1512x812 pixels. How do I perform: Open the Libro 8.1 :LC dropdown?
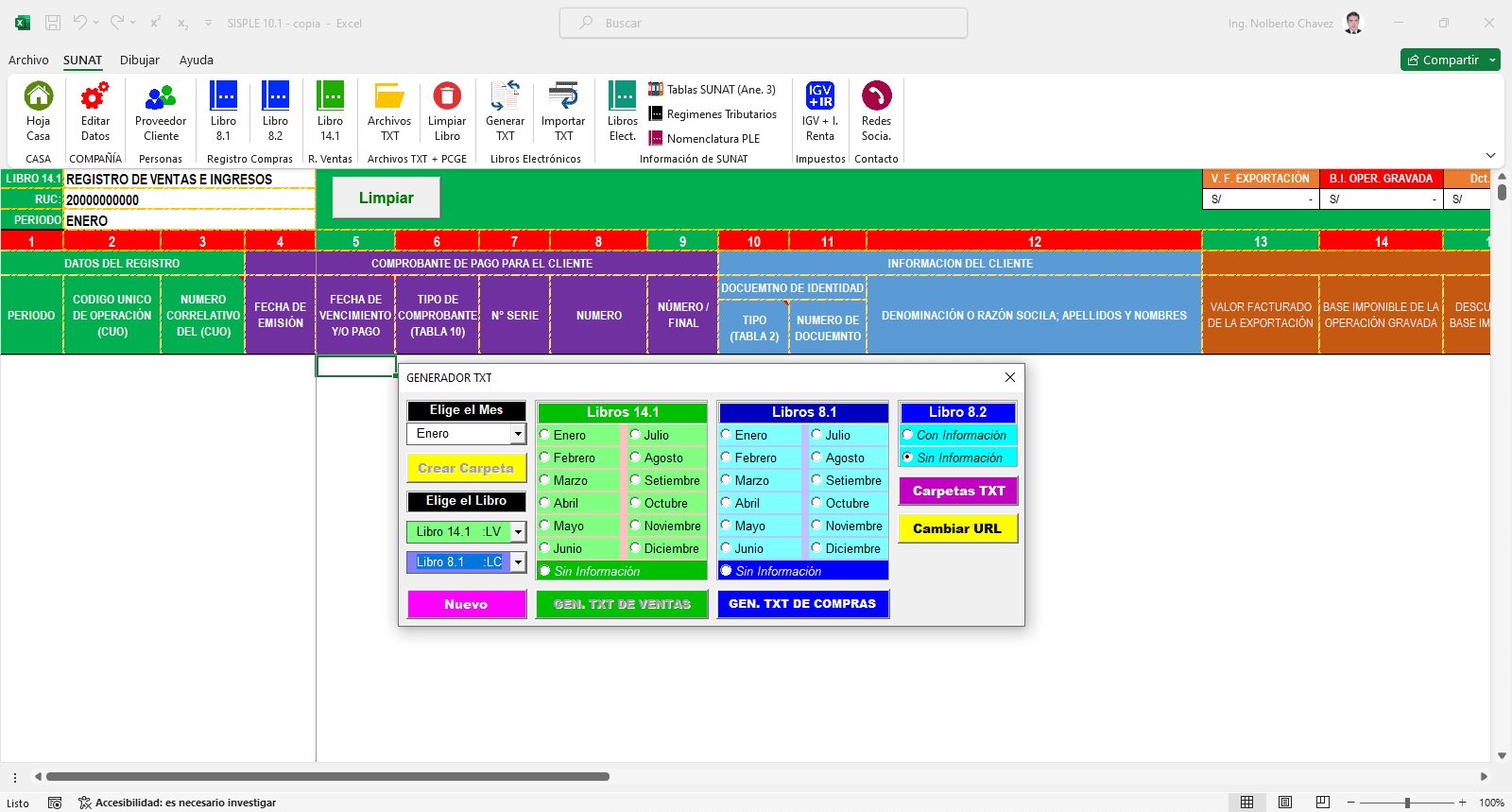518,562
